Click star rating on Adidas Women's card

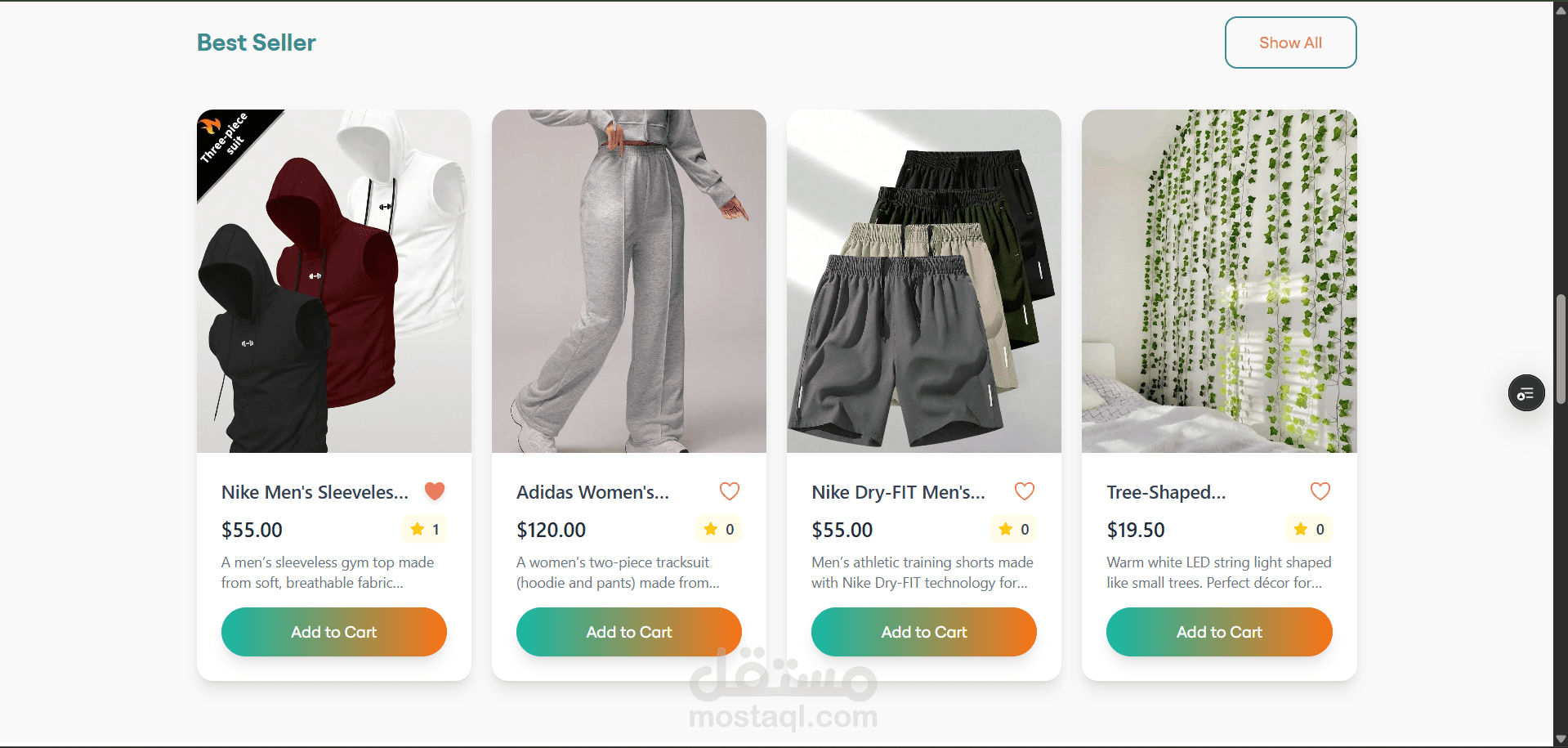719,529
